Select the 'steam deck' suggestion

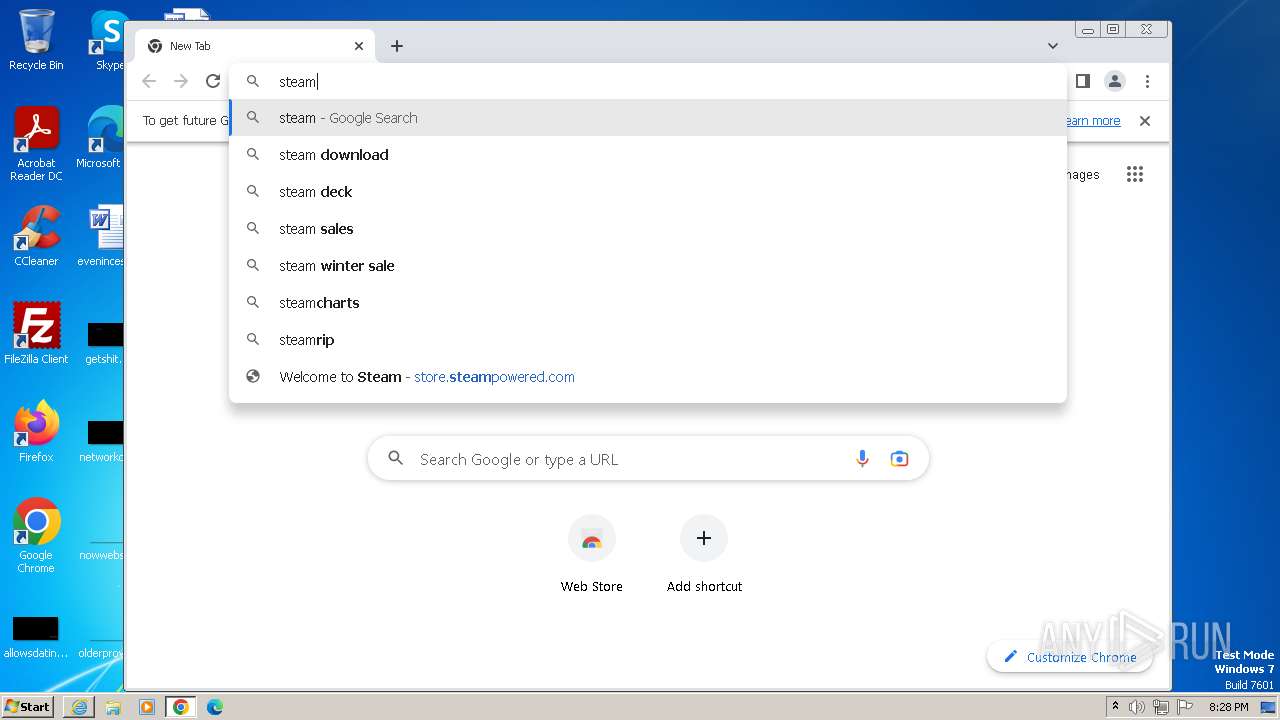click(x=648, y=192)
